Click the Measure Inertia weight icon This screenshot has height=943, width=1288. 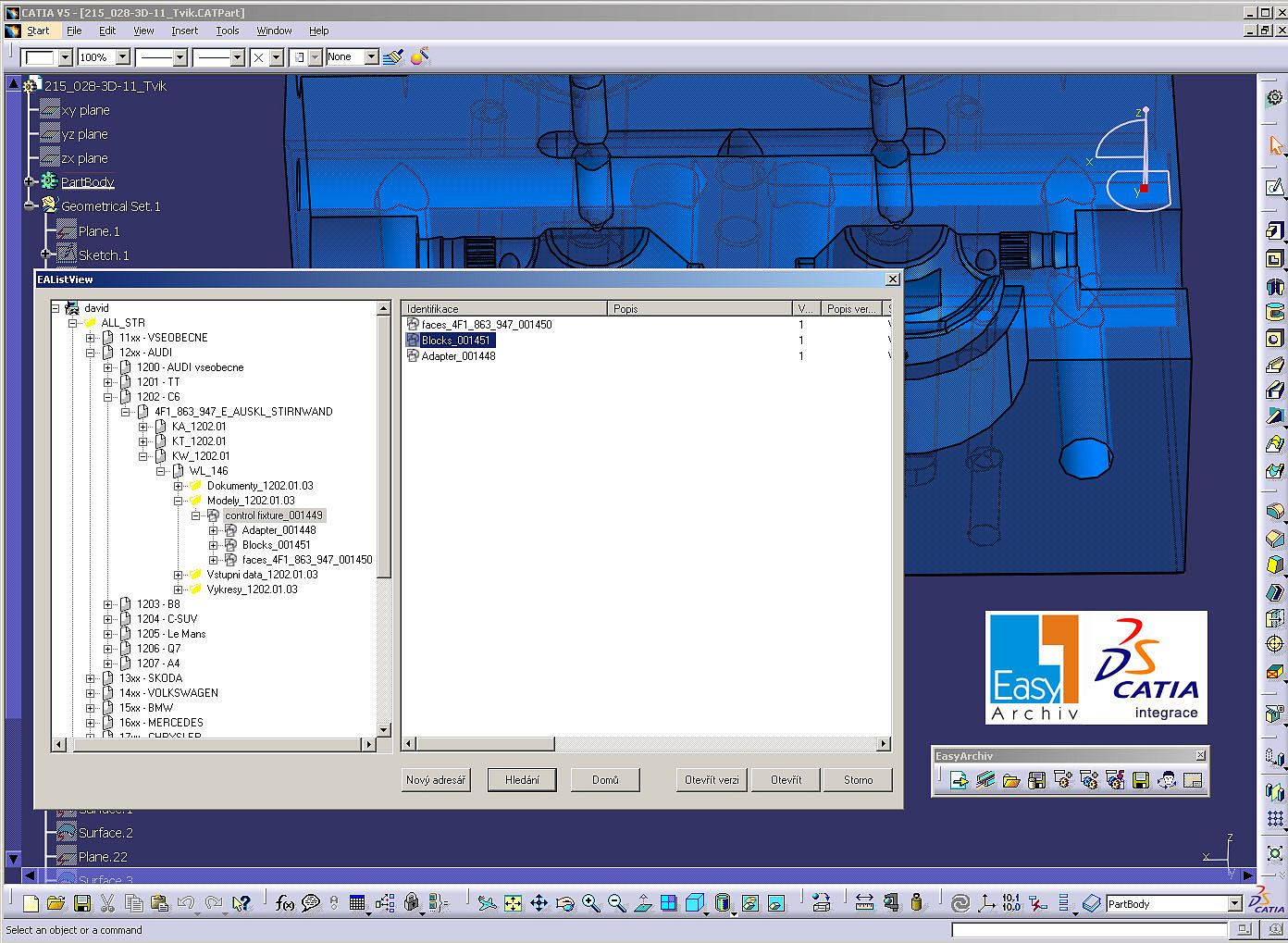(x=916, y=903)
